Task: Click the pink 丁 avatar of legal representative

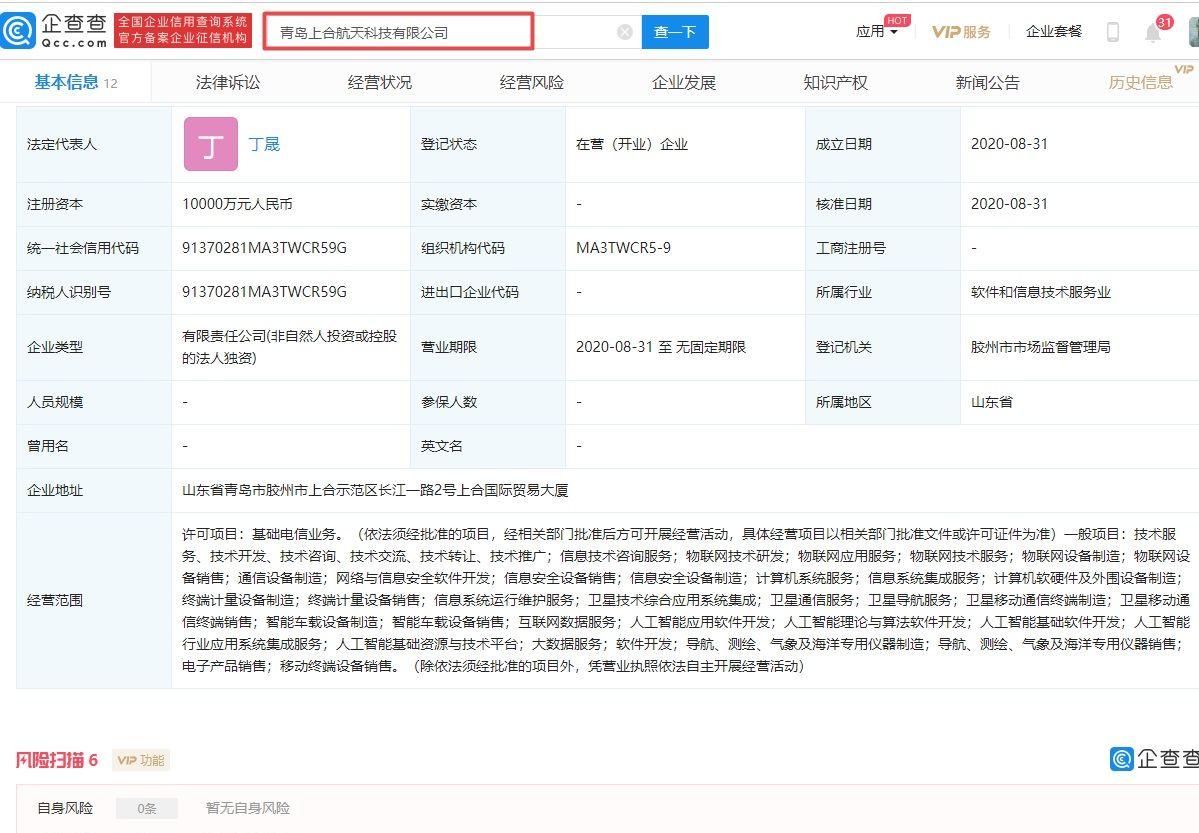Action: [210, 144]
